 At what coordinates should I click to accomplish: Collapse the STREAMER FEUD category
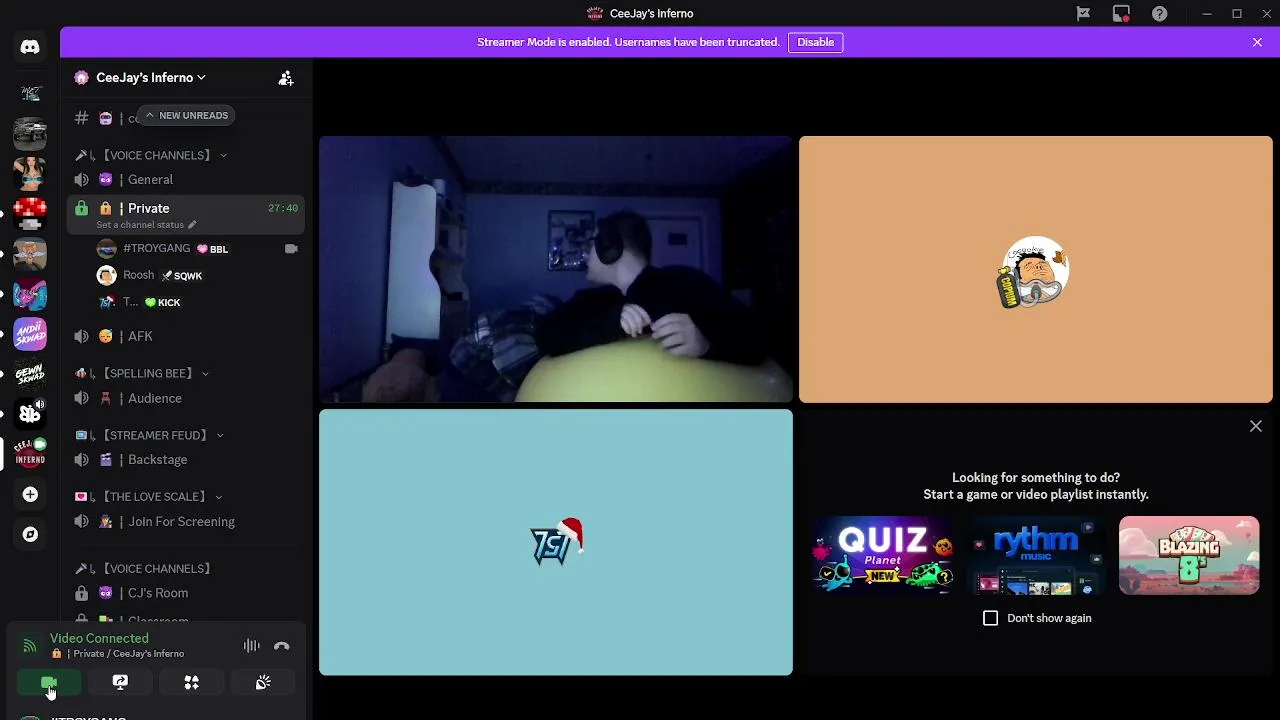point(150,435)
